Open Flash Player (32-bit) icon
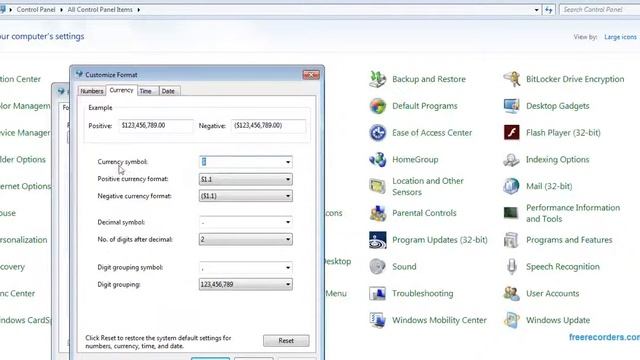Image resolution: width=640 pixels, height=360 pixels. pos(511,133)
